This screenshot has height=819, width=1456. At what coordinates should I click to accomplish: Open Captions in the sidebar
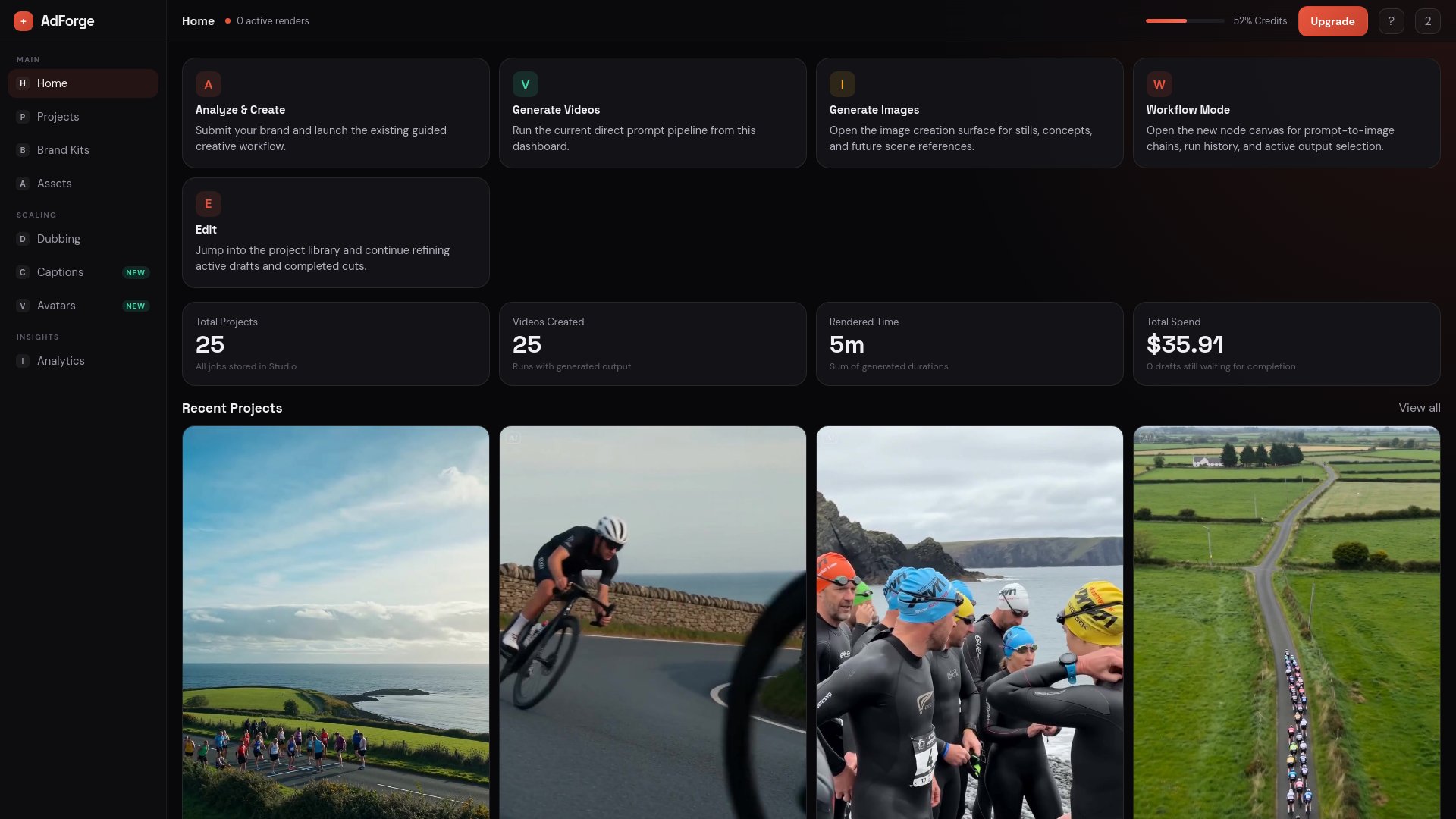click(x=83, y=272)
